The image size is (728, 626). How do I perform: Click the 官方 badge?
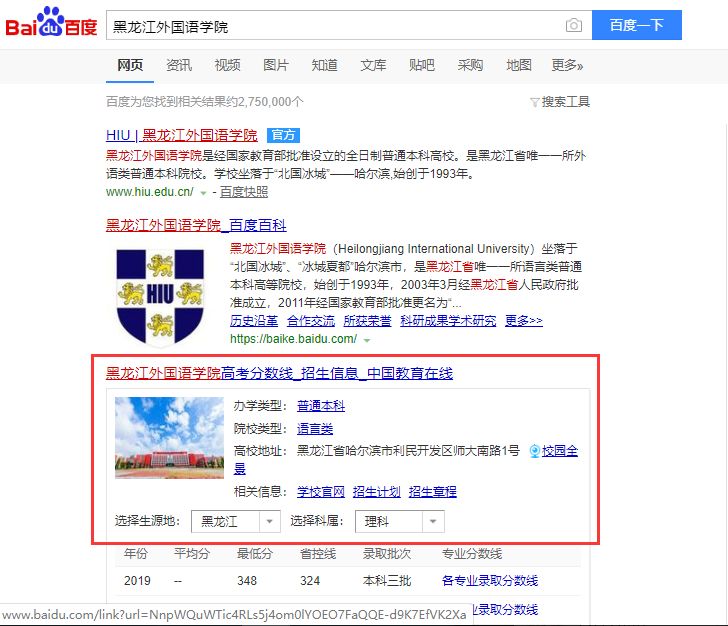click(283, 135)
